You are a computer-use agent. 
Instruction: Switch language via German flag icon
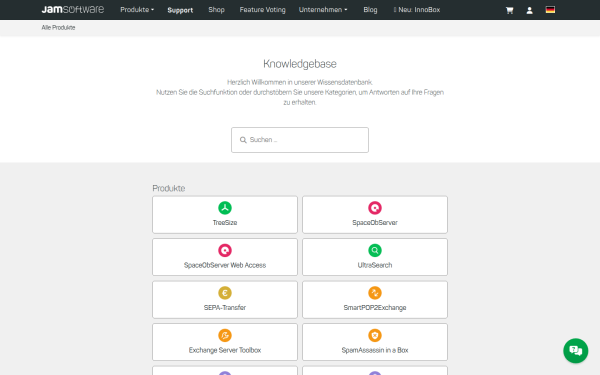[x=550, y=10]
